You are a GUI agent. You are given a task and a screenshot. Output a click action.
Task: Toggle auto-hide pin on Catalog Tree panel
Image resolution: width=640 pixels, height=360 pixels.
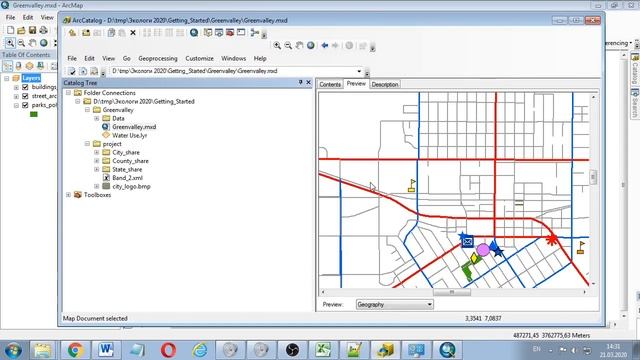click(x=300, y=82)
